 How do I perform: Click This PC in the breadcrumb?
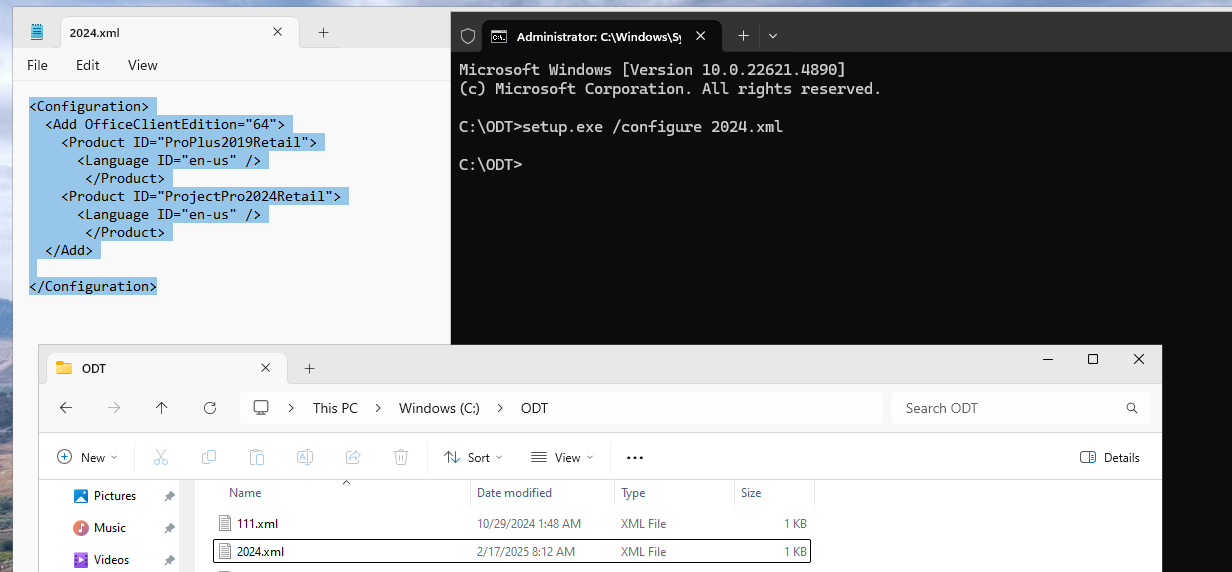click(x=335, y=408)
